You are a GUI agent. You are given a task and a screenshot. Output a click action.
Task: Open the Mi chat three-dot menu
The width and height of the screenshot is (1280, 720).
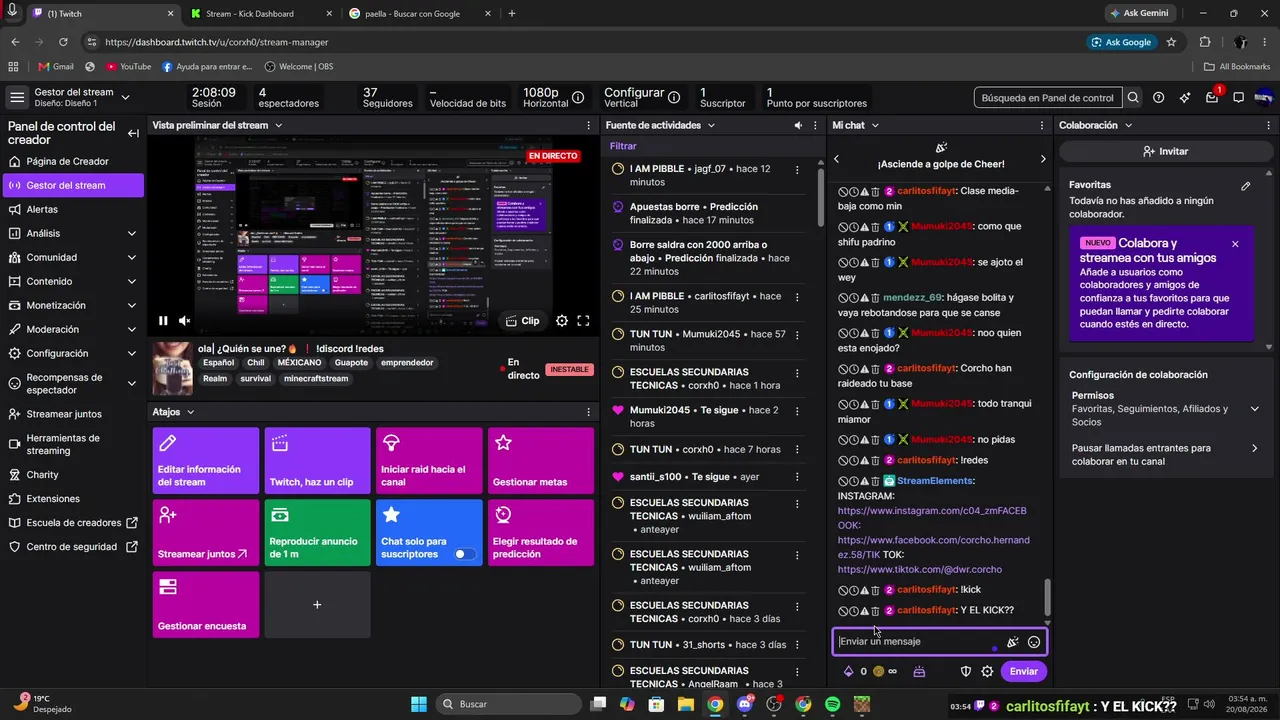pos(1043,125)
